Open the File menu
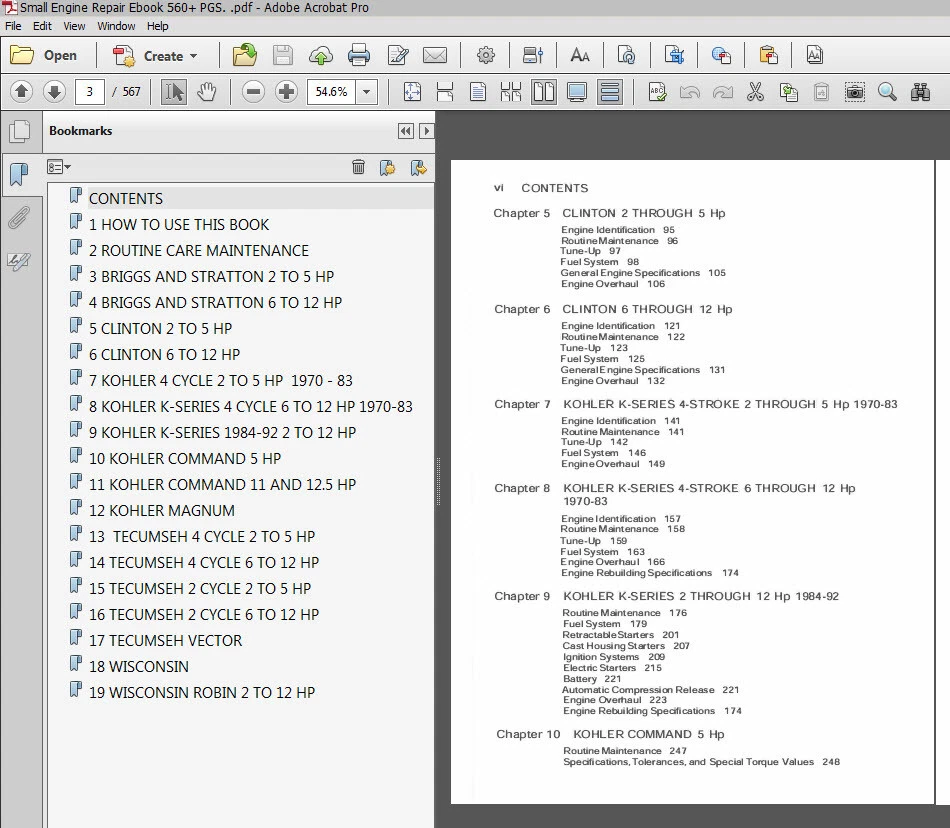Image resolution: width=950 pixels, height=828 pixels. coord(13,26)
